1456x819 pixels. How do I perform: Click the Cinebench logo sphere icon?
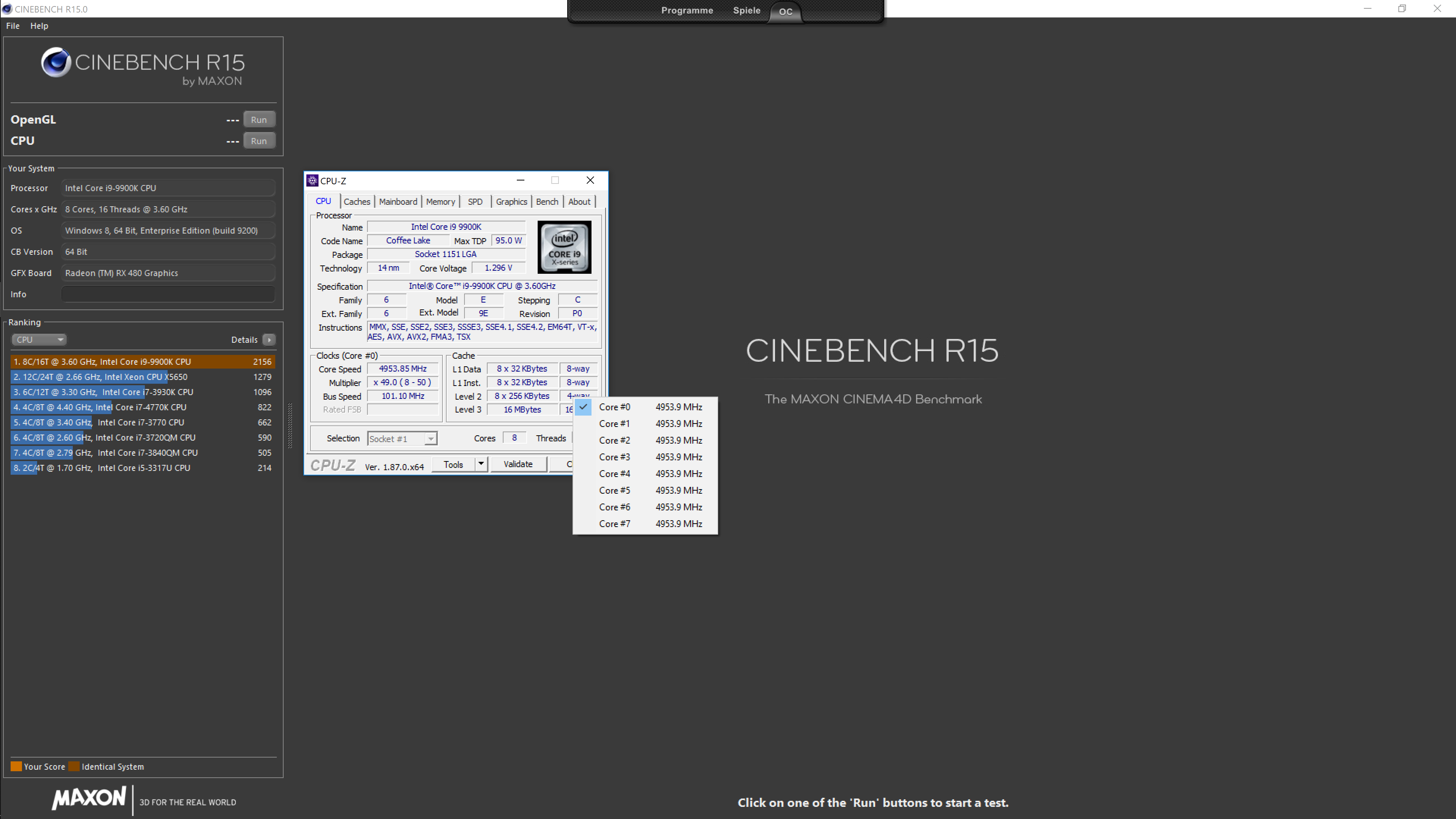pos(56,62)
